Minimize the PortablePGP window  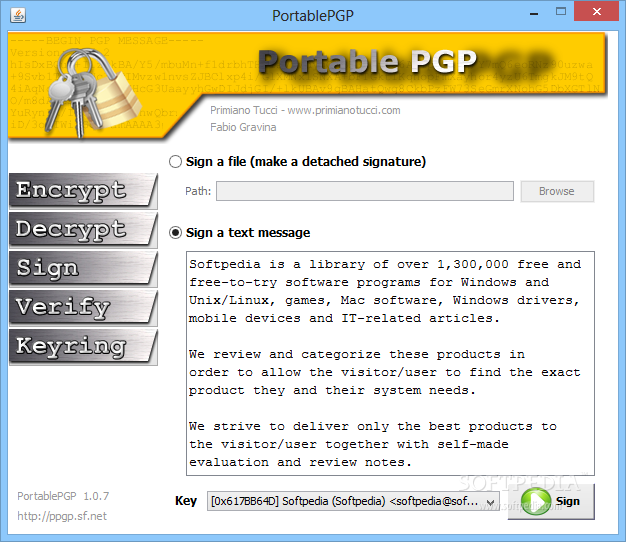pyautogui.click(x=534, y=12)
